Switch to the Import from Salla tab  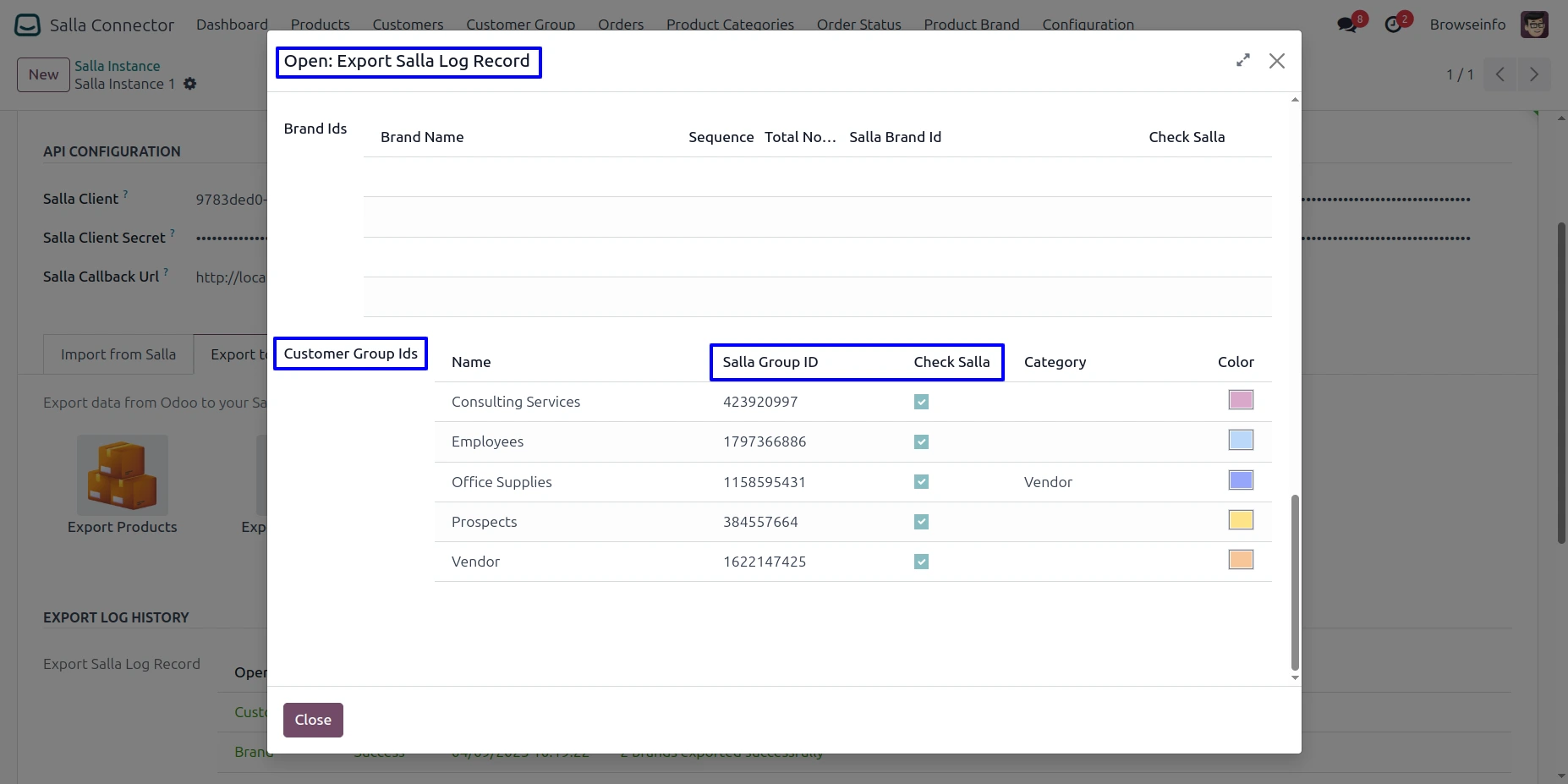point(118,354)
